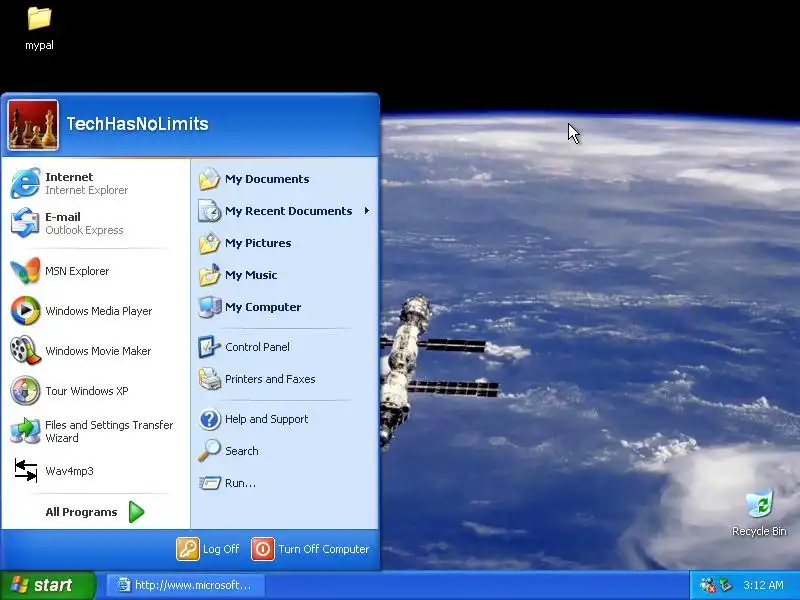Click the Windows Media Player label

pyautogui.click(x=98, y=311)
